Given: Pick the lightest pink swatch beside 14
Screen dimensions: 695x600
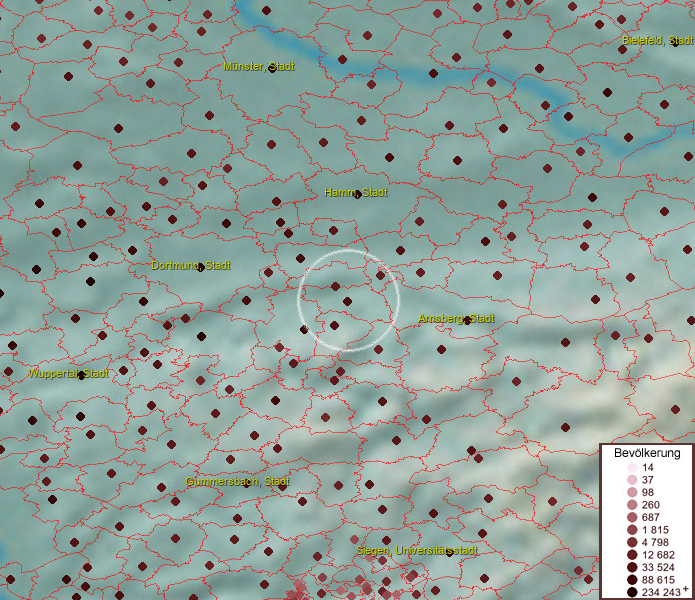Looking at the screenshot, I should click(x=632, y=468).
